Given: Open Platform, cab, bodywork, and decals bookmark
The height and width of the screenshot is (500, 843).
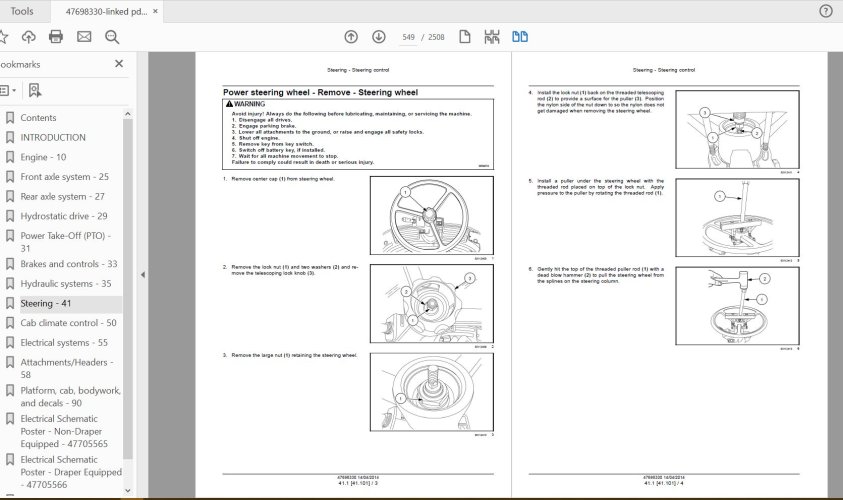Looking at the screenshot, I should click(x=70, y=397).
